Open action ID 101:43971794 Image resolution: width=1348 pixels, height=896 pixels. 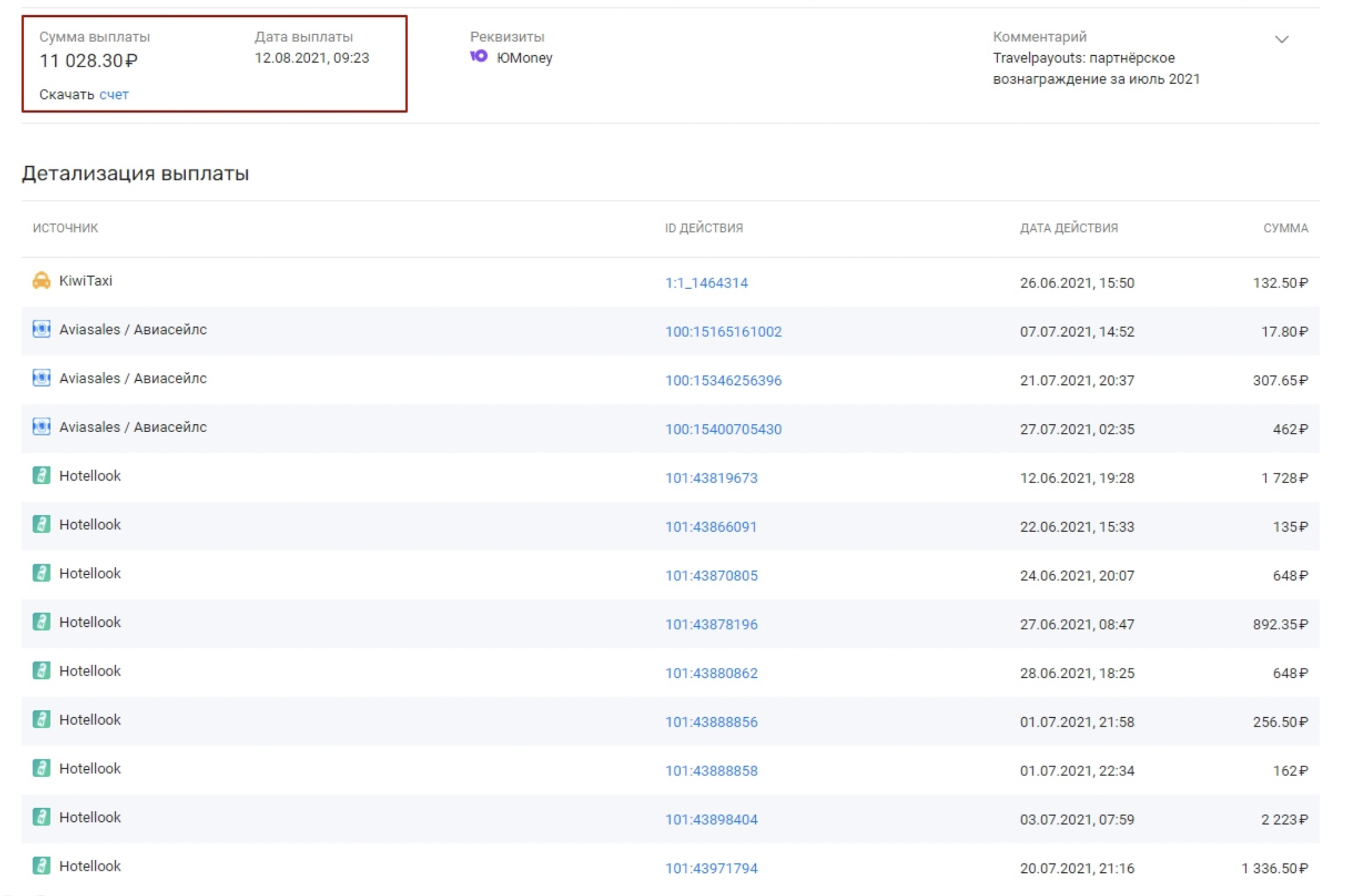pos(711,868)
